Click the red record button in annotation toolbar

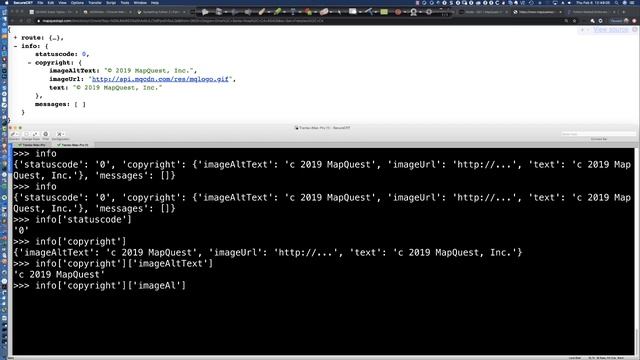tap(398, 12)
